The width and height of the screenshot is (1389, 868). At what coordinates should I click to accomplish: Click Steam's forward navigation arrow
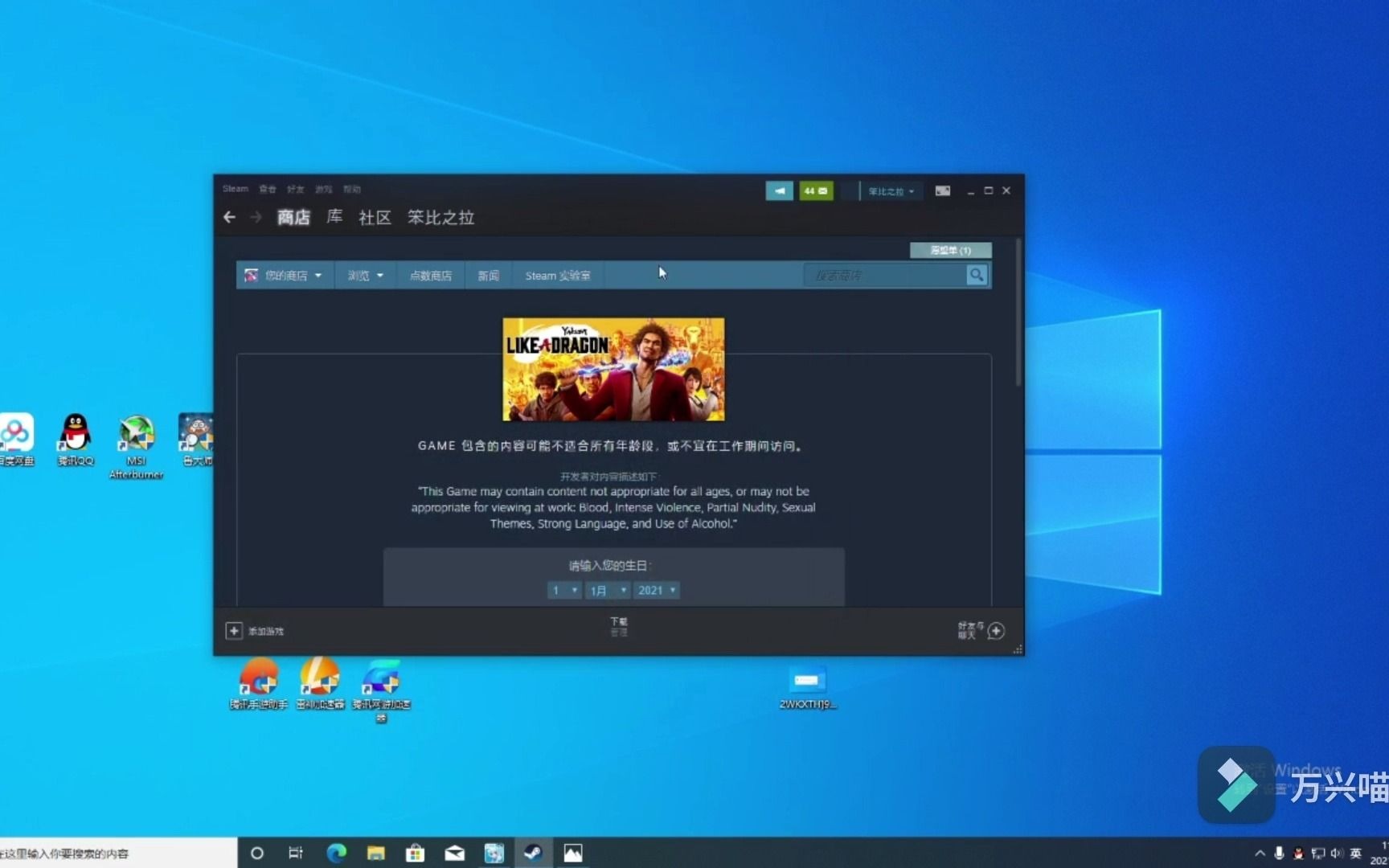(x=256, y=217)
